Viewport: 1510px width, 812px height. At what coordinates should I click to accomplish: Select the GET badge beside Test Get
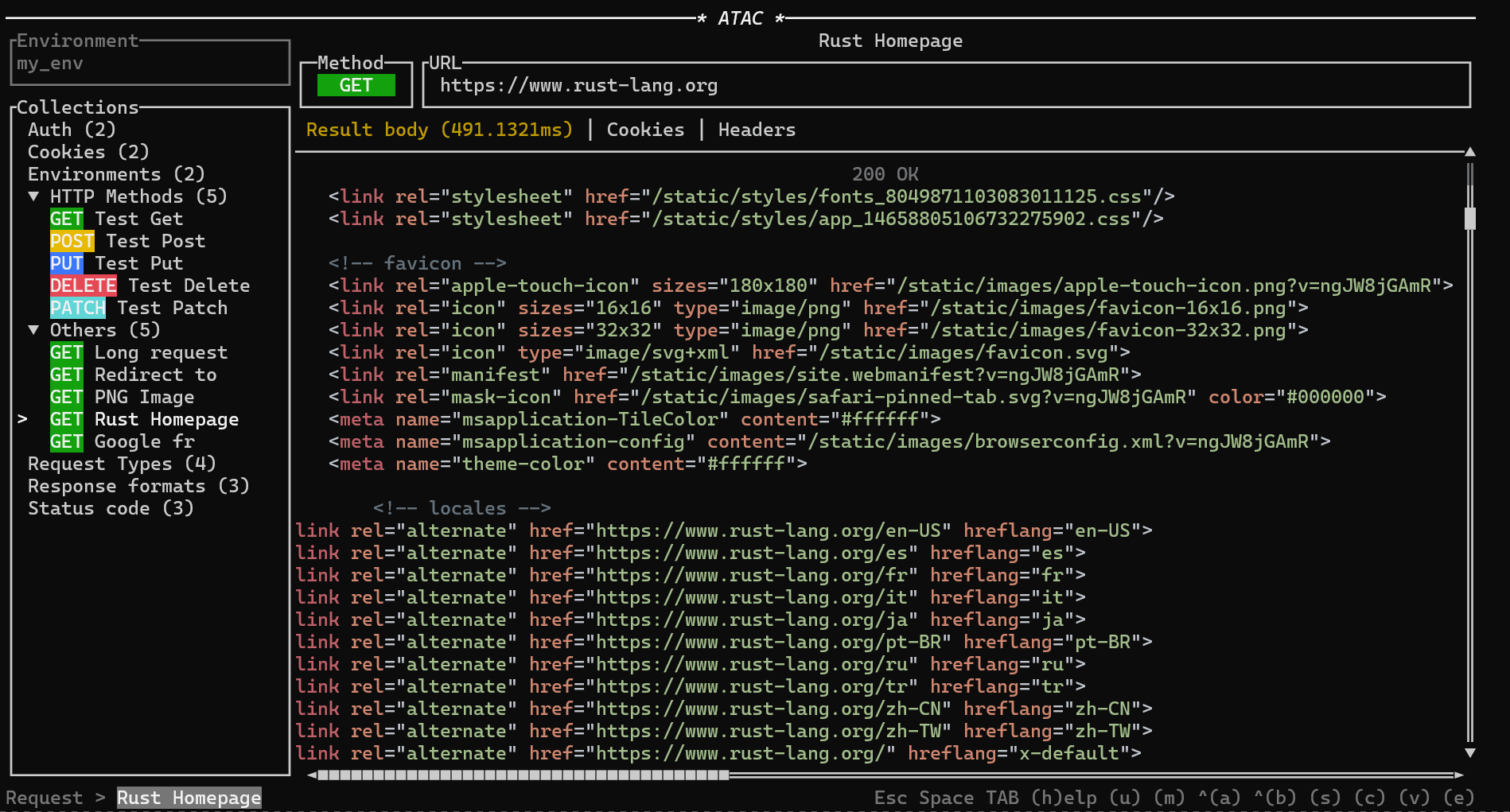point(66,219)
